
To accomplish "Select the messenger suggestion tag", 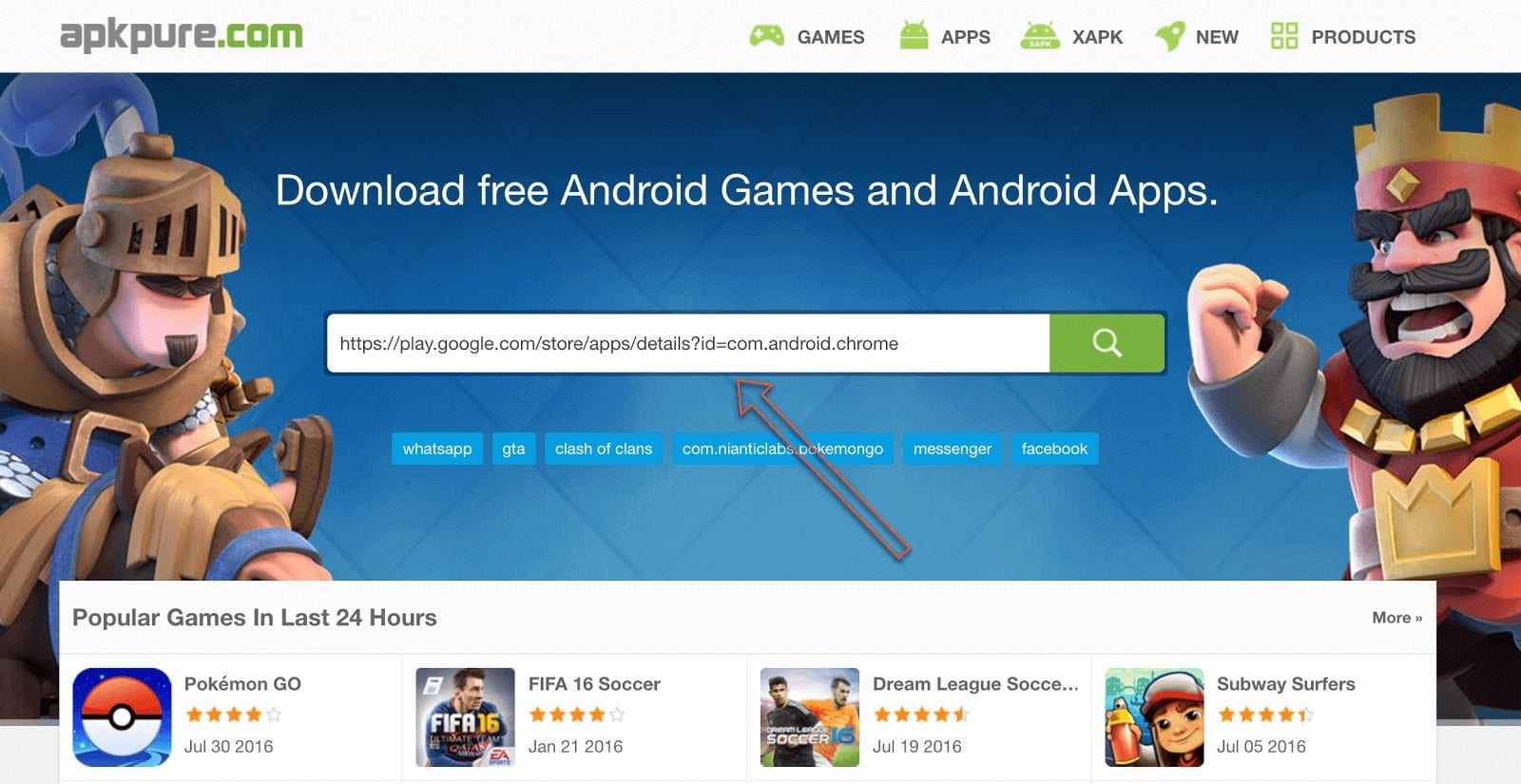I will (x=953, y=449).
